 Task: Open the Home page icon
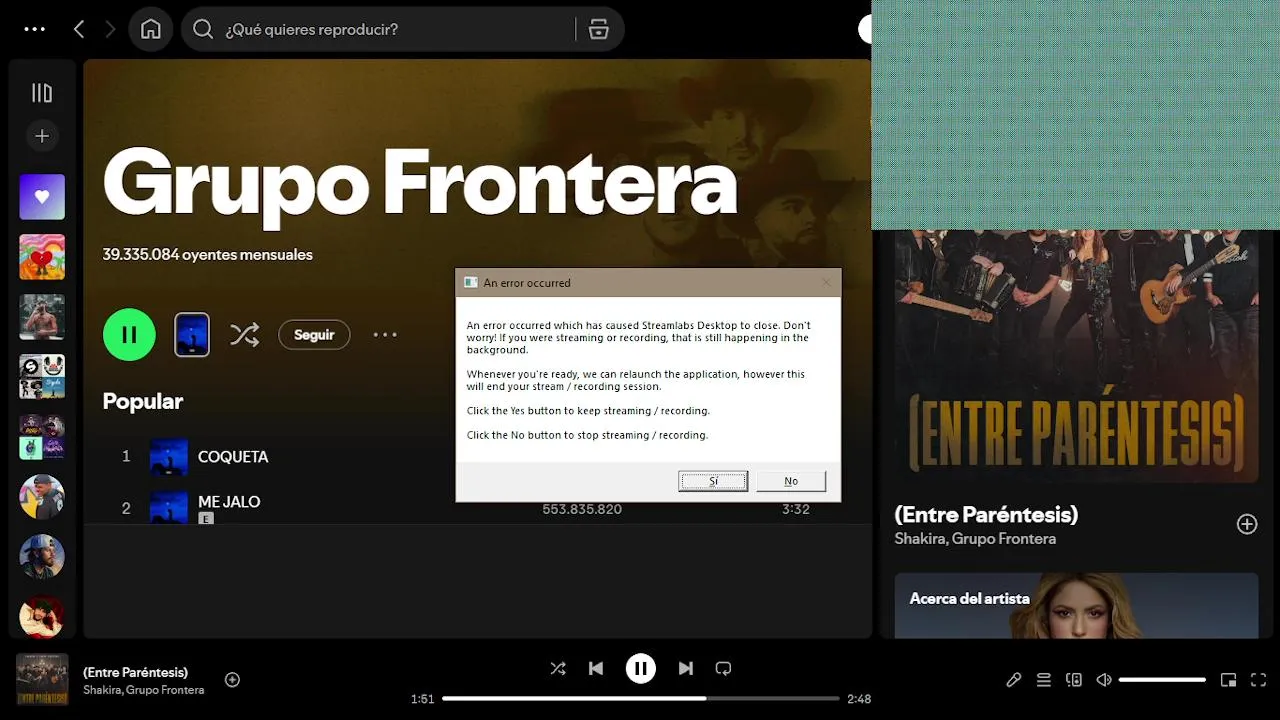tap(151, 29)
